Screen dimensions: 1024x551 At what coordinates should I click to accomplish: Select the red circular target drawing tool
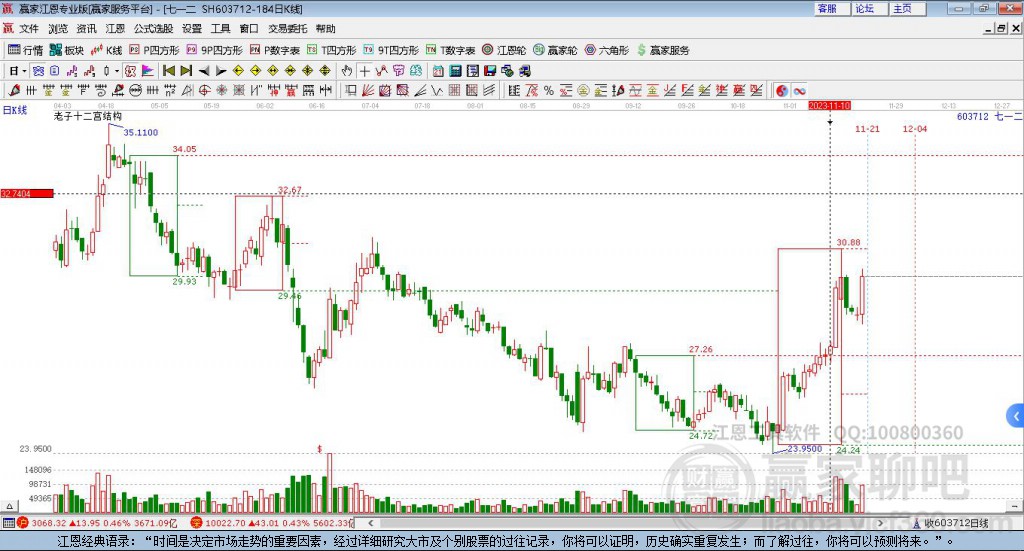tap(204, 90)
